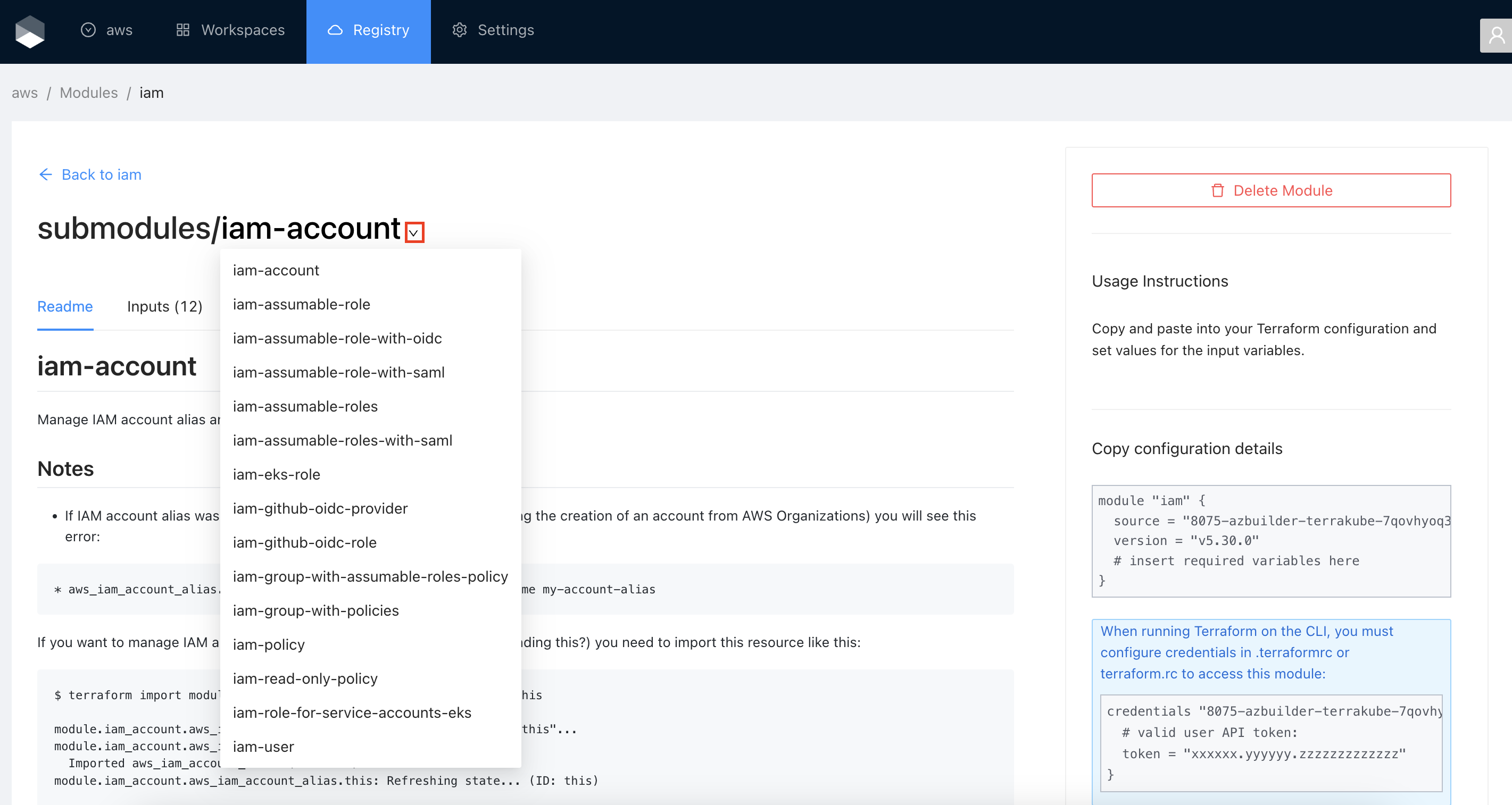The image size is (1512, 805).
Task: Collapse the submodule dropdown chevron
Action: click(414, 232)
